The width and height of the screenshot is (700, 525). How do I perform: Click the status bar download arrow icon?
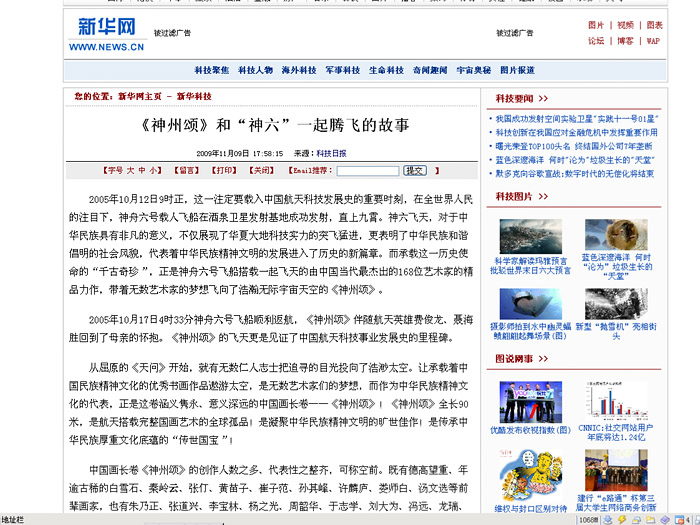pyautogui.click(x=608, y=520)
